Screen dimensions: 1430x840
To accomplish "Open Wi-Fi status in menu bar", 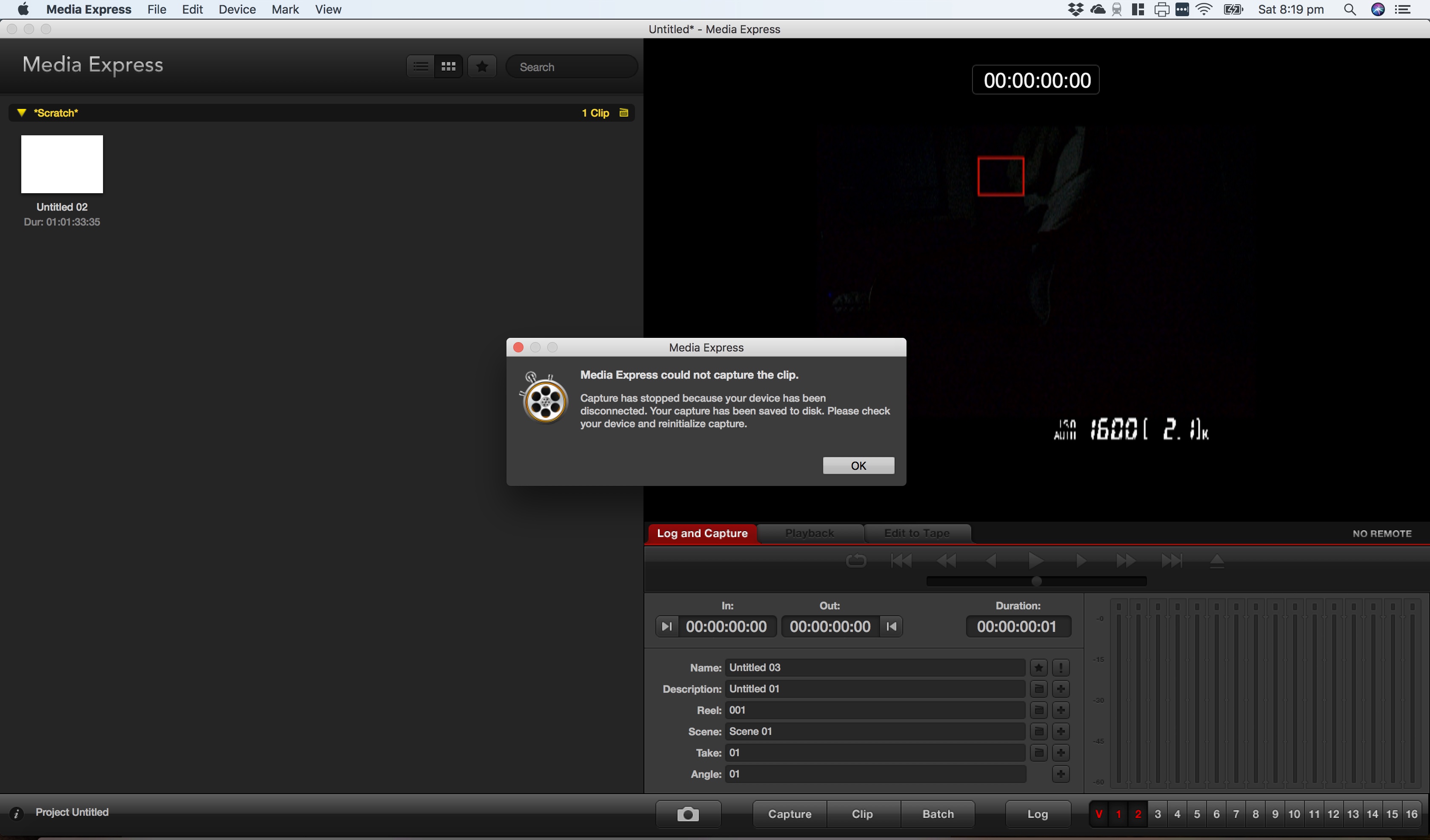I will [x=1204, y=10].
